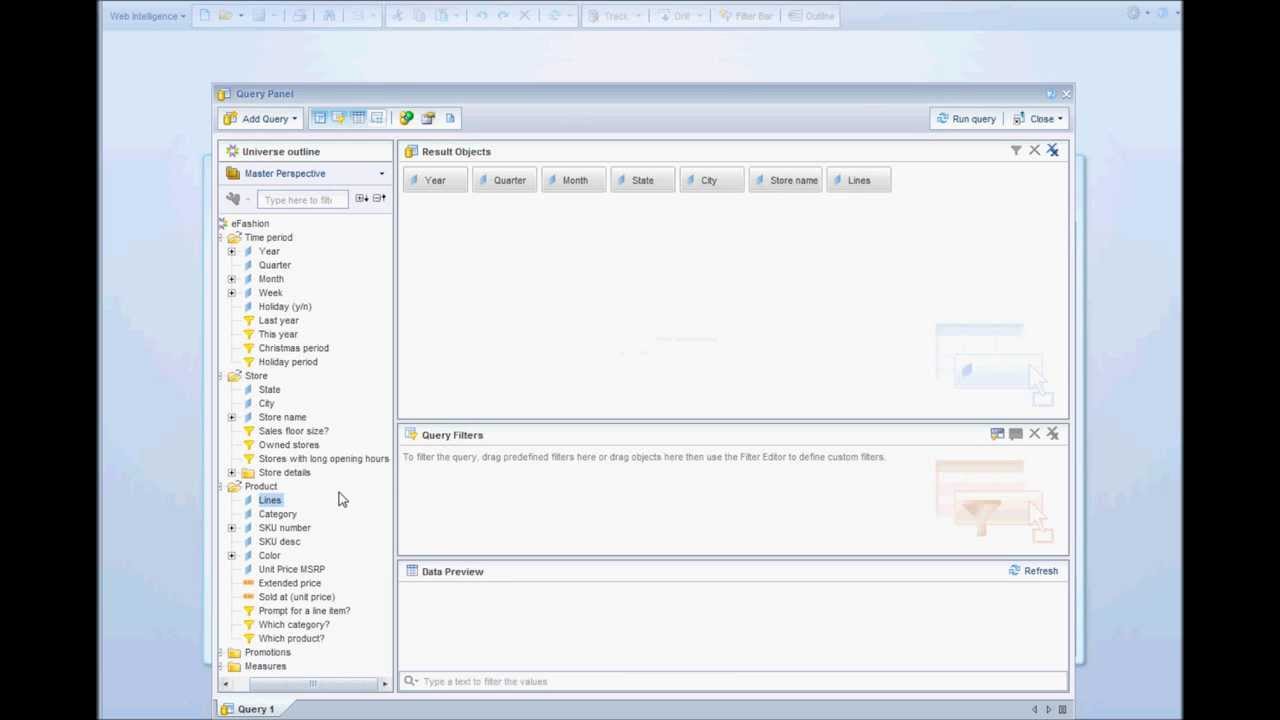Viewport: 1280px width, 720px height.
Task: Select the Owned stores filter
Action: (288, 445)
